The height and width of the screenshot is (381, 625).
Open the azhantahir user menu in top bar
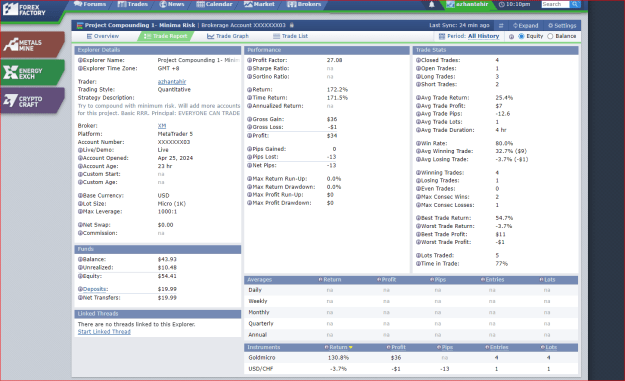(x=467, y=4)
